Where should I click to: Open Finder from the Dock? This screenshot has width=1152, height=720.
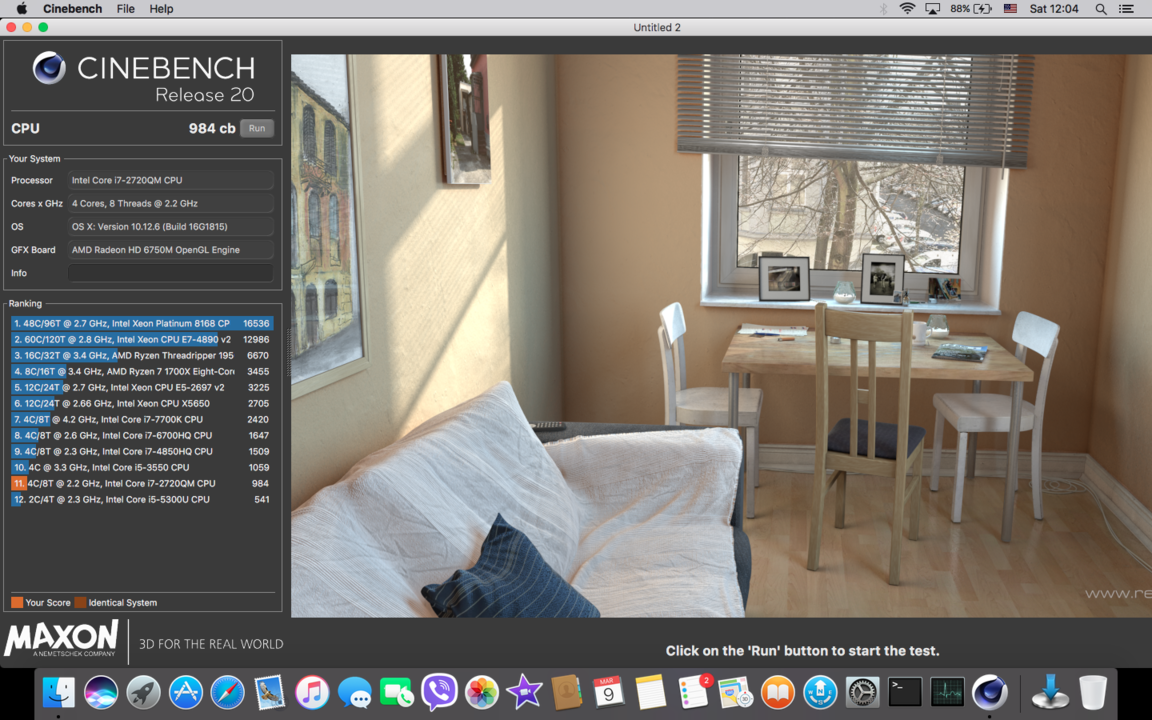(x=59, y=692)
